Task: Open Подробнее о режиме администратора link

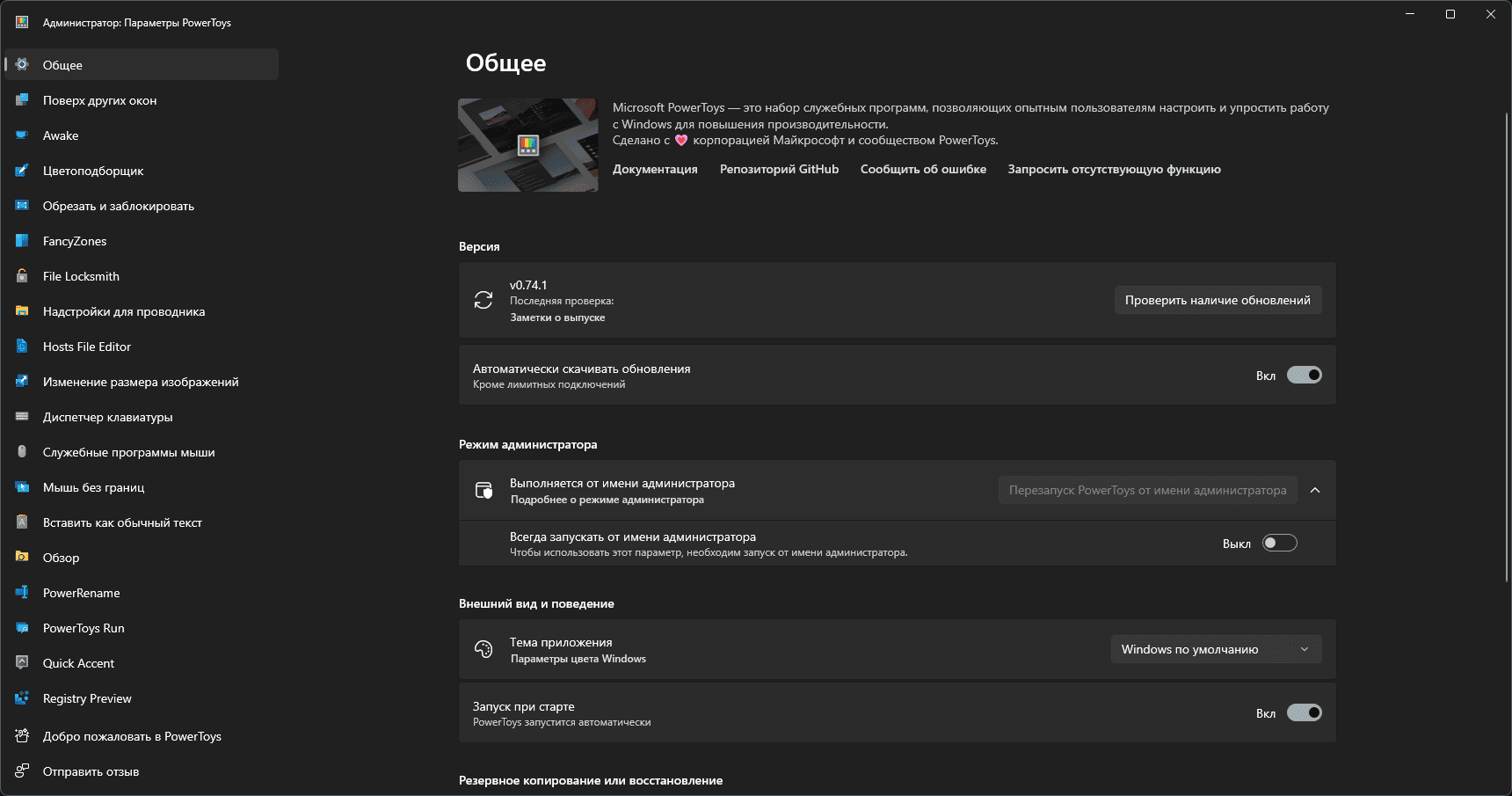Action: (607, 500)
